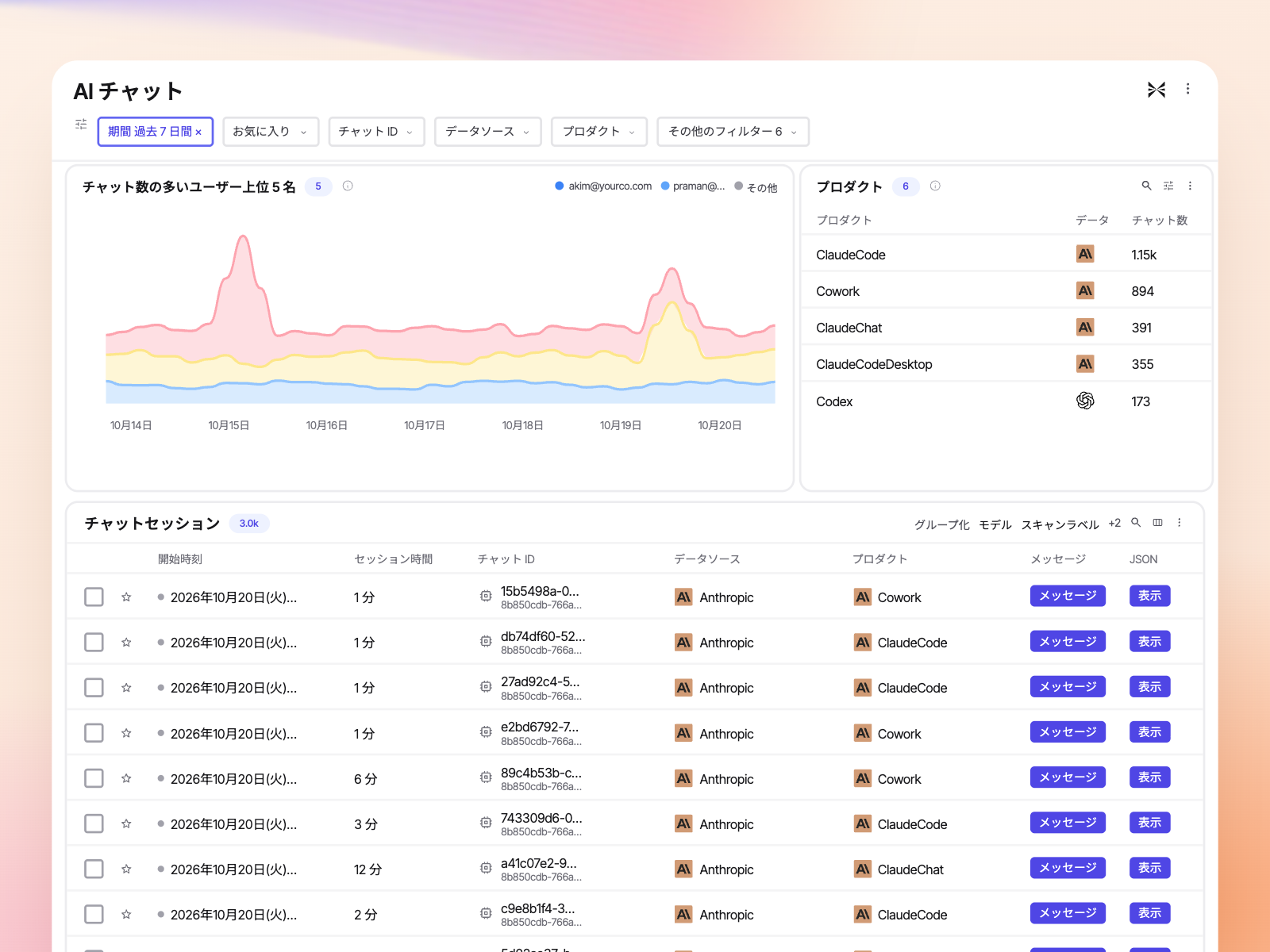Click the OpenAI icon in the Codex row

point(1085,401)
